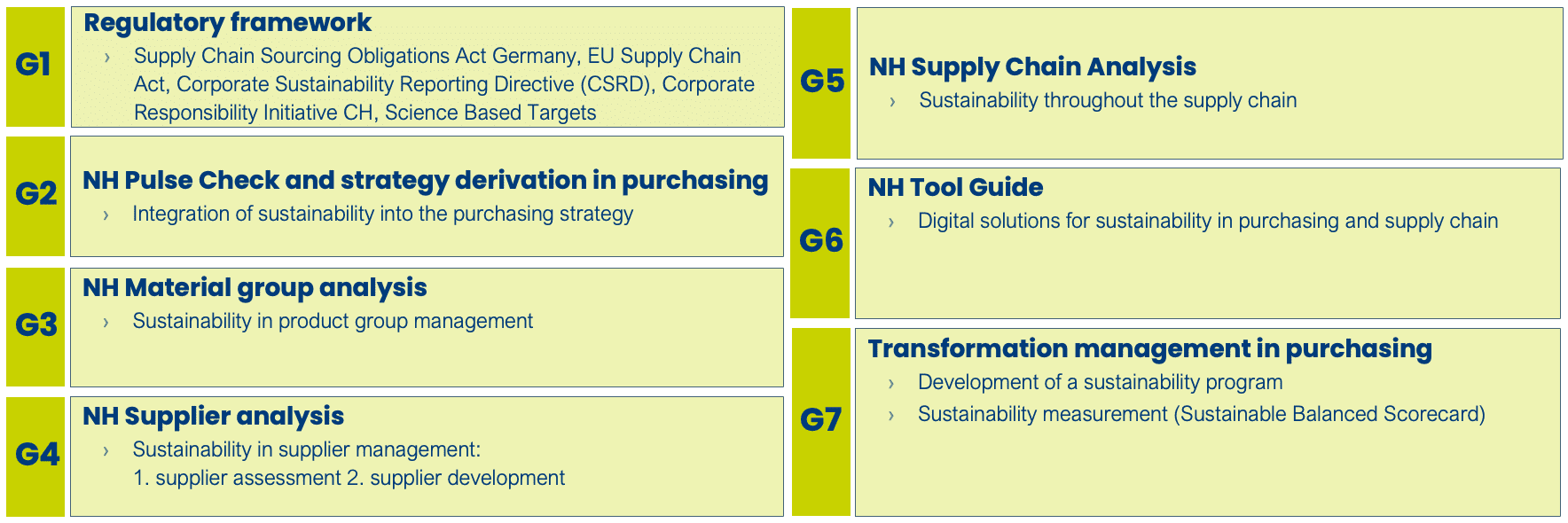The height and width of the screenshot is (523, 1568).
Task: Click chevron before Development of a sustainability program
Action: (x=891, y=384)
